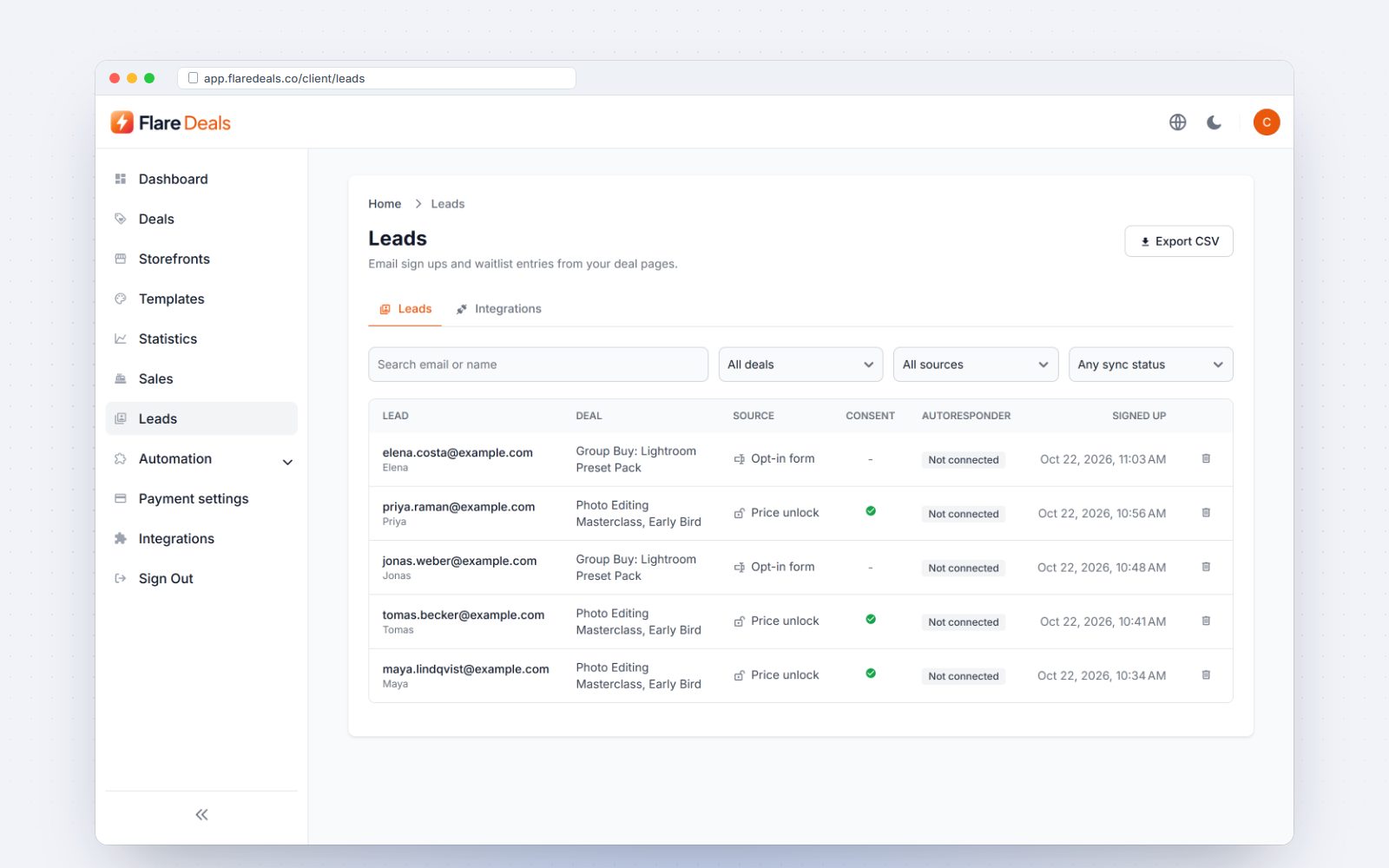Image resolution: width=1389 pixels, height=868 pixels.
Task: Click the trash icon for tomas.becker
Action: click(1206, 621)
